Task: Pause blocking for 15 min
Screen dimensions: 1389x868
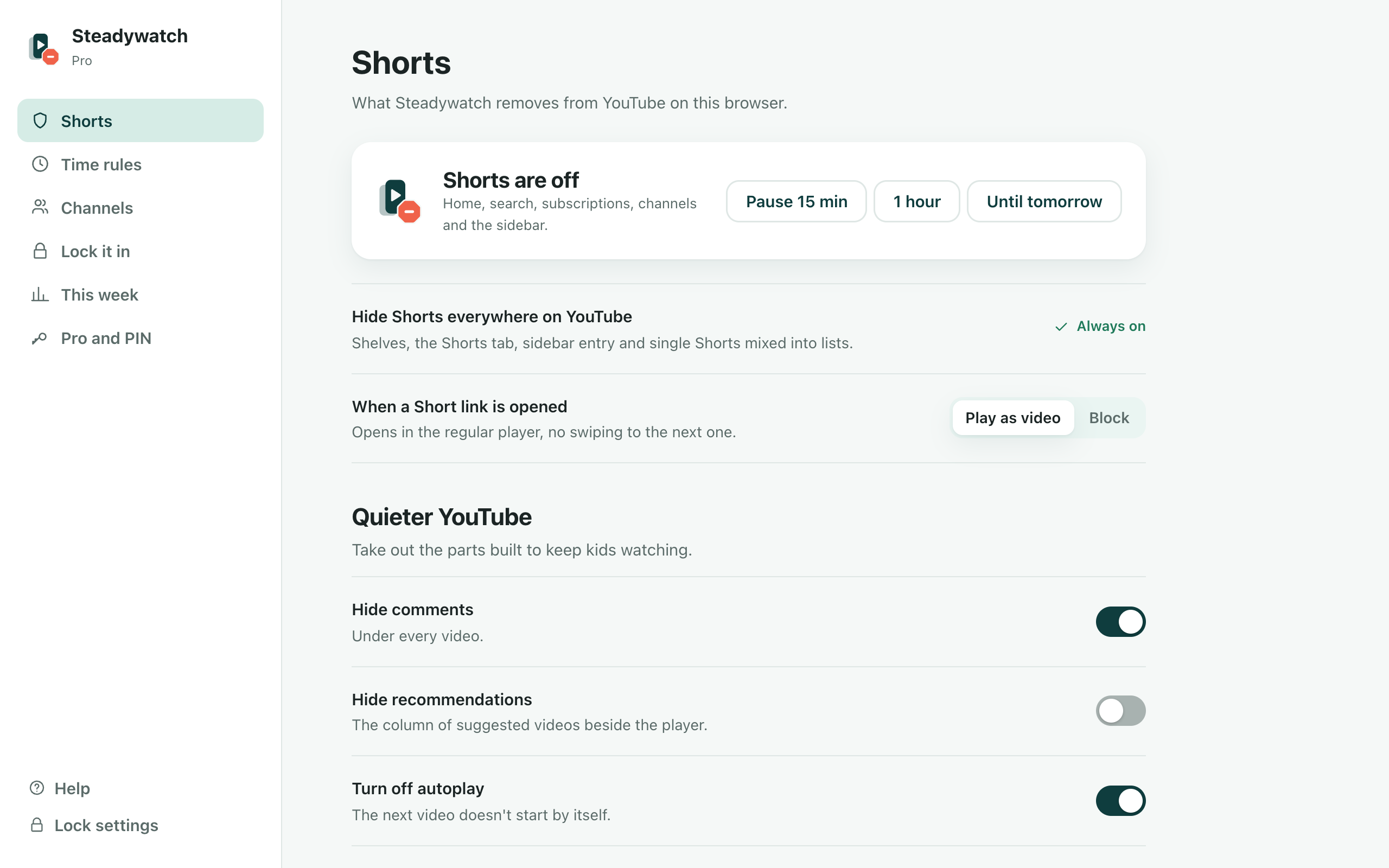Action: tap(796, 201)
